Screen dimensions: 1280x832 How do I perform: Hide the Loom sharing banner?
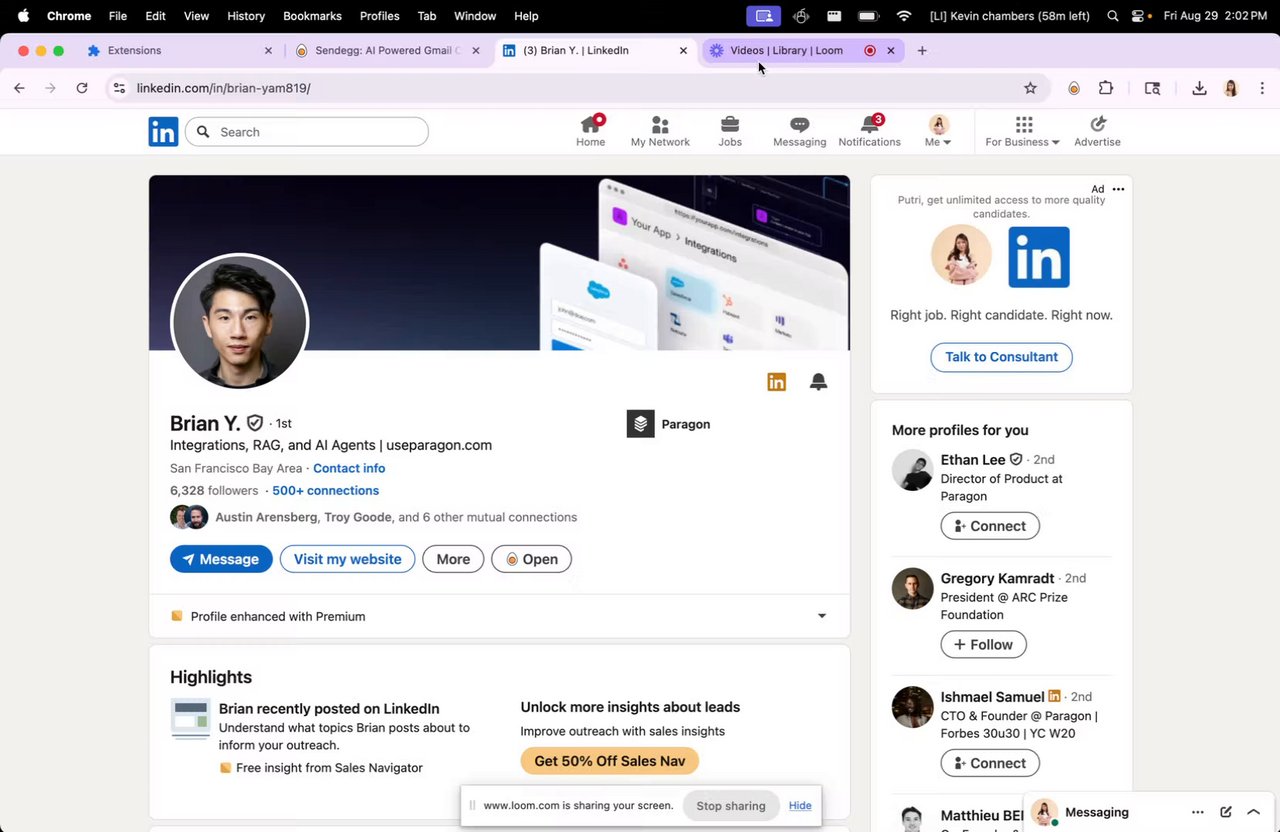pos(800,806)
